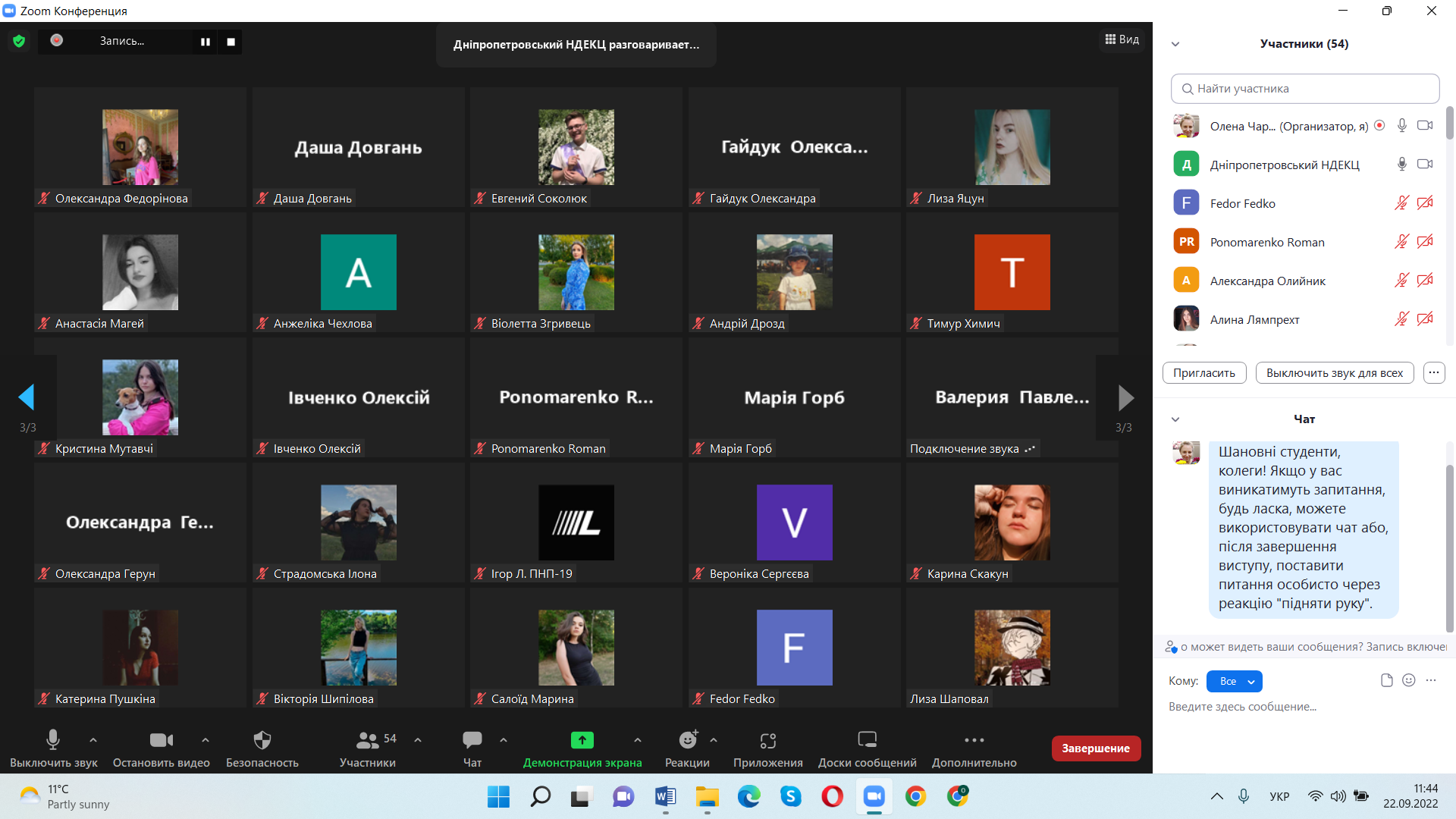Mute your microphone with Выключить звук
The image size is (1456, 819).
pos(53,748)
